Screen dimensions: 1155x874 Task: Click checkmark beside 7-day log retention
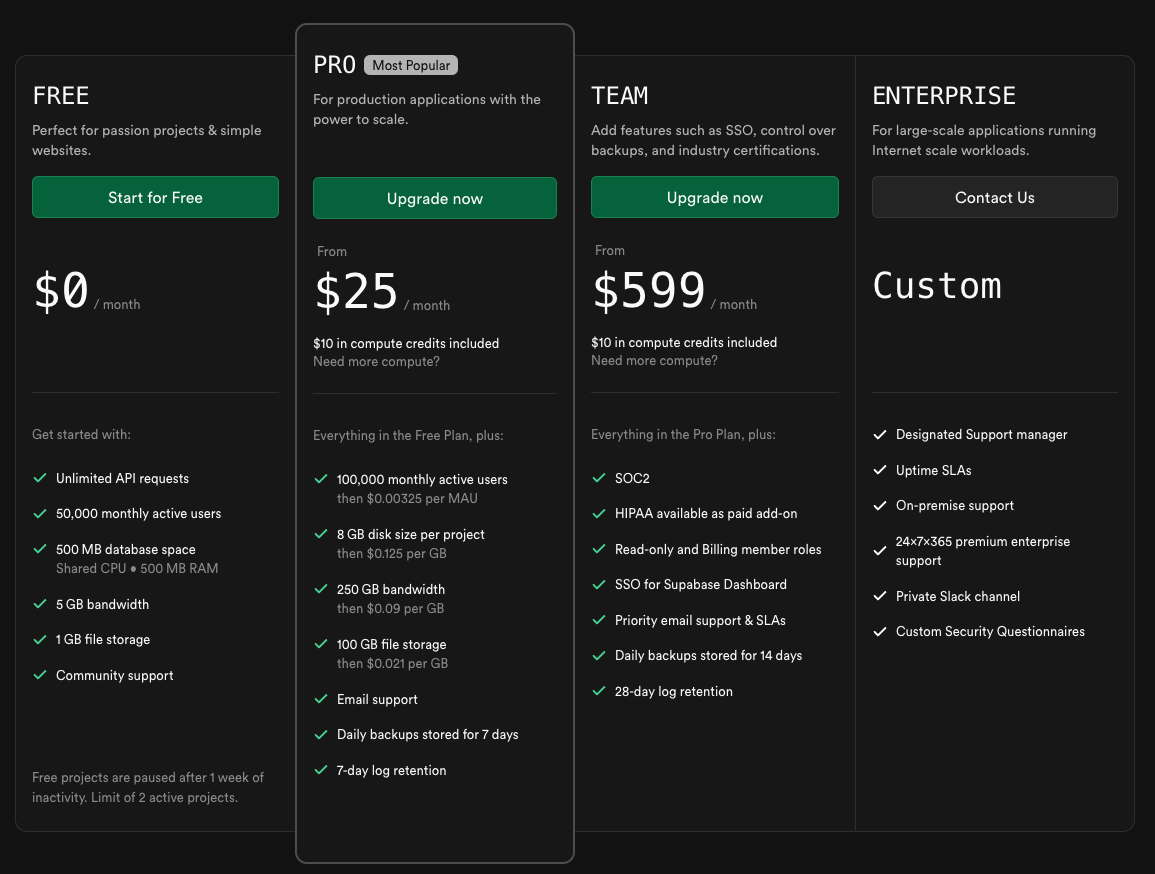321,770
